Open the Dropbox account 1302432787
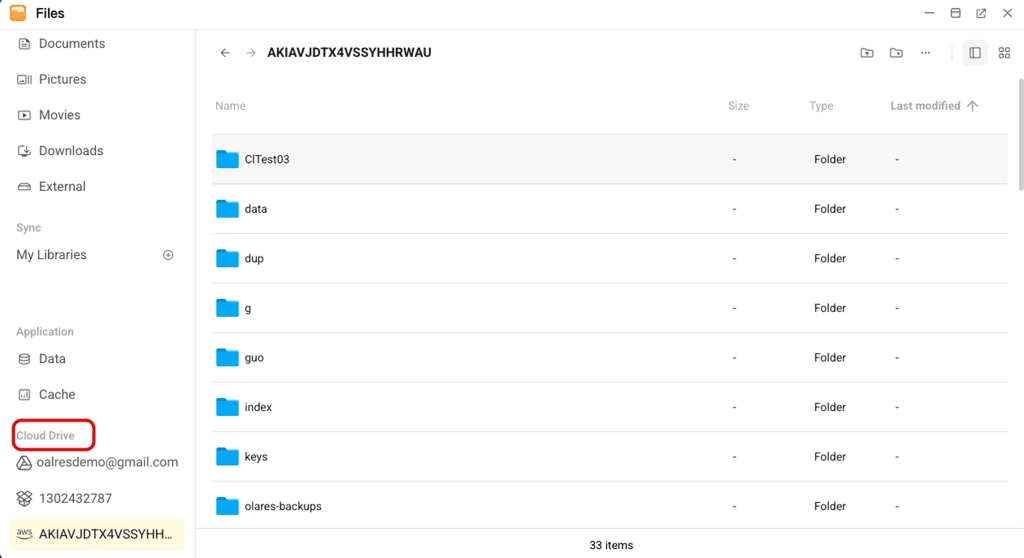Image resolution: width=1024 pixels, height=558 pixels. (x=75, y=498)
